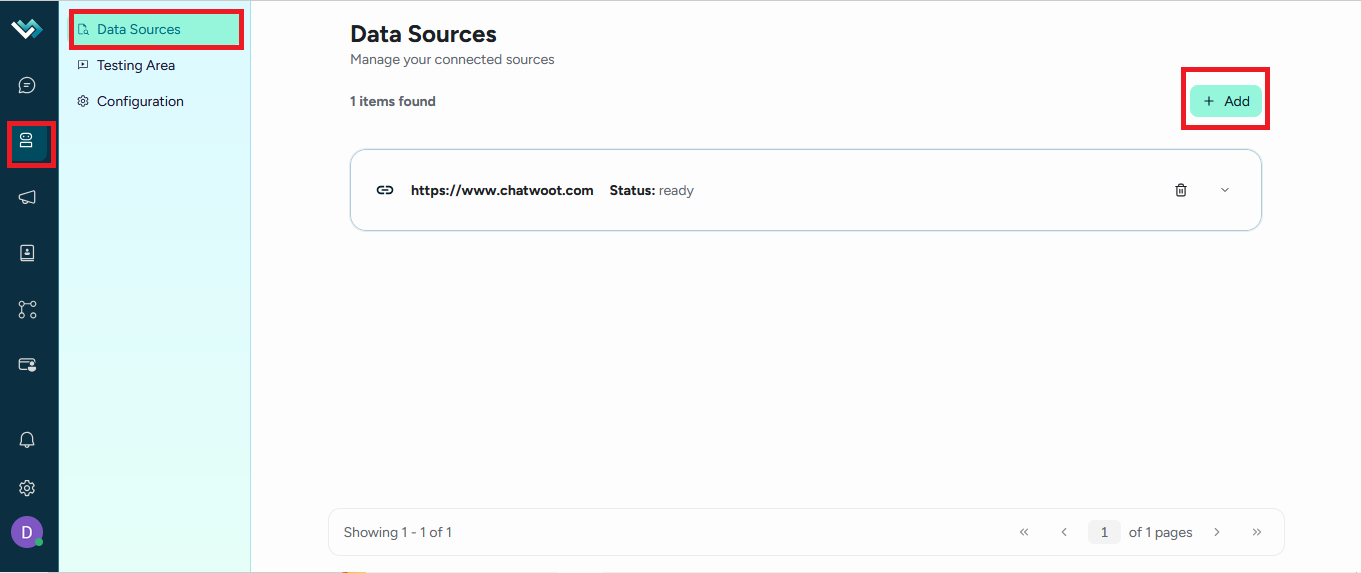The height and width of the screenshot is (573, 1361).
Task: Click the purple D profile avatar
Action: [27, 532]
